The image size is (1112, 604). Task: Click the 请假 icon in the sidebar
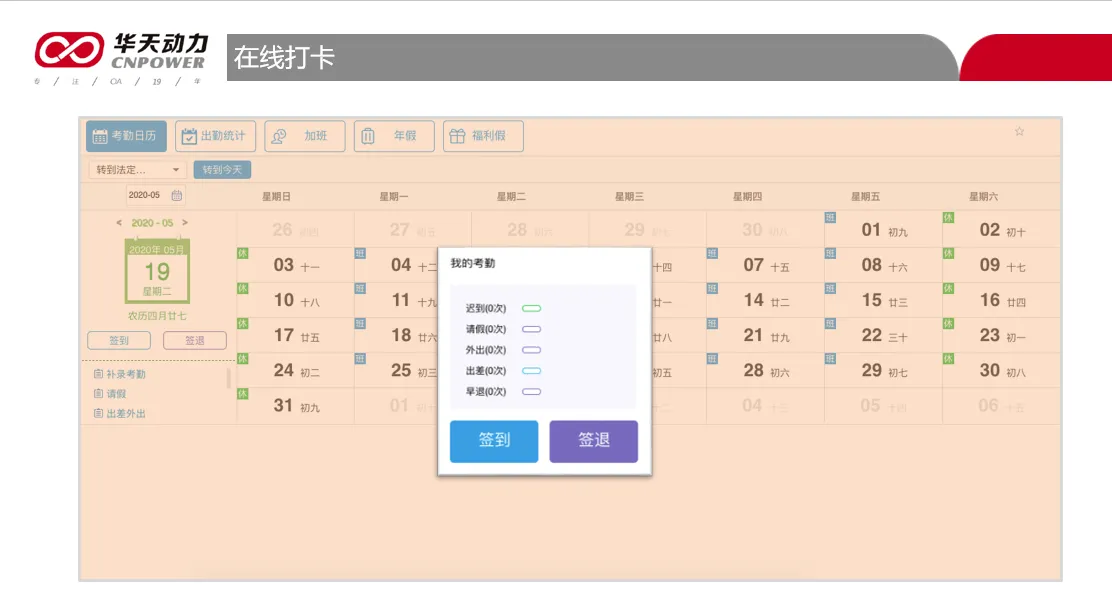[98, 394]
